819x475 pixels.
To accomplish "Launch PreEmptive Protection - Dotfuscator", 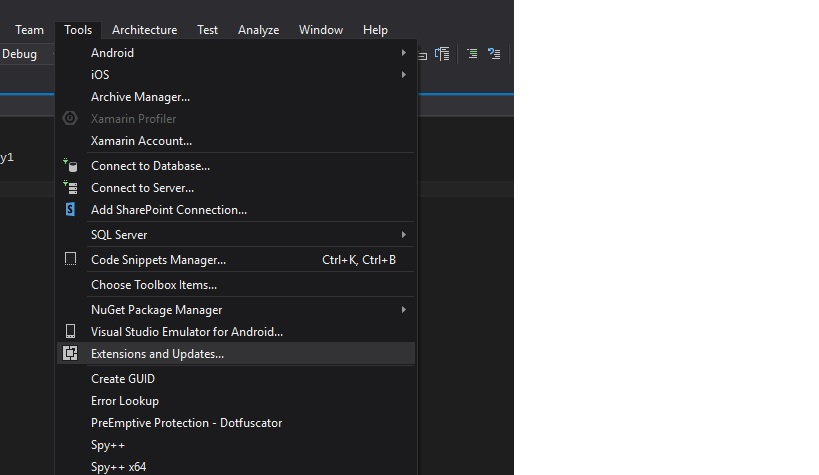I will pyautogui.click(x=236, y=423).
